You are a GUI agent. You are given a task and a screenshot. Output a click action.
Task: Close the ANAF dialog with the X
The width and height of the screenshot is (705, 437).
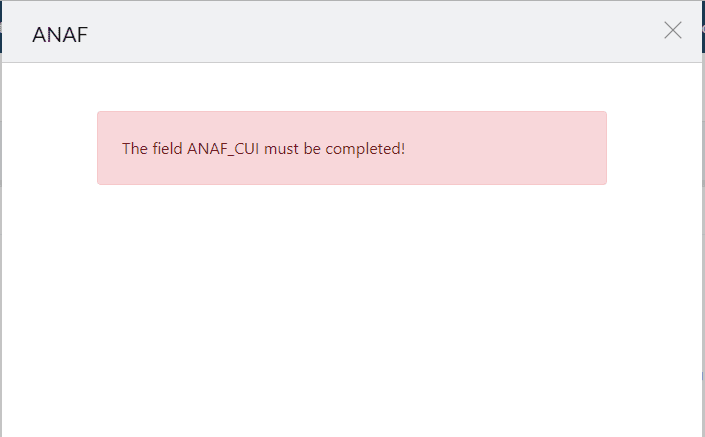pos(673,30)
